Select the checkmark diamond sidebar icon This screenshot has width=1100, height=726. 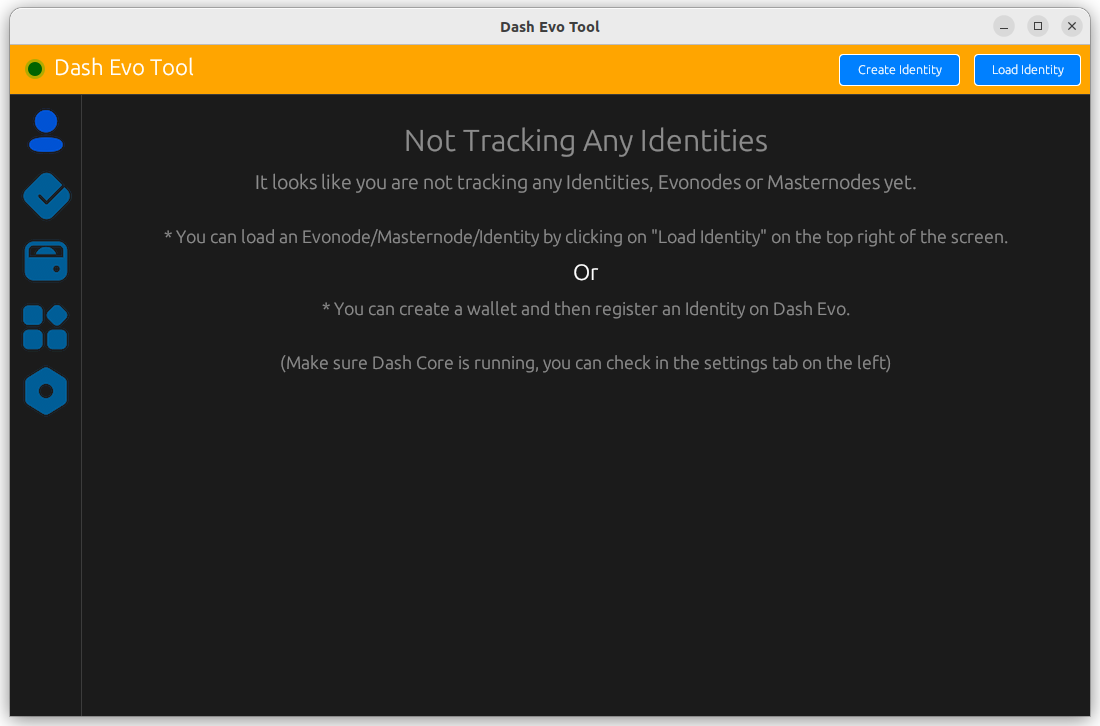(46, 196)
